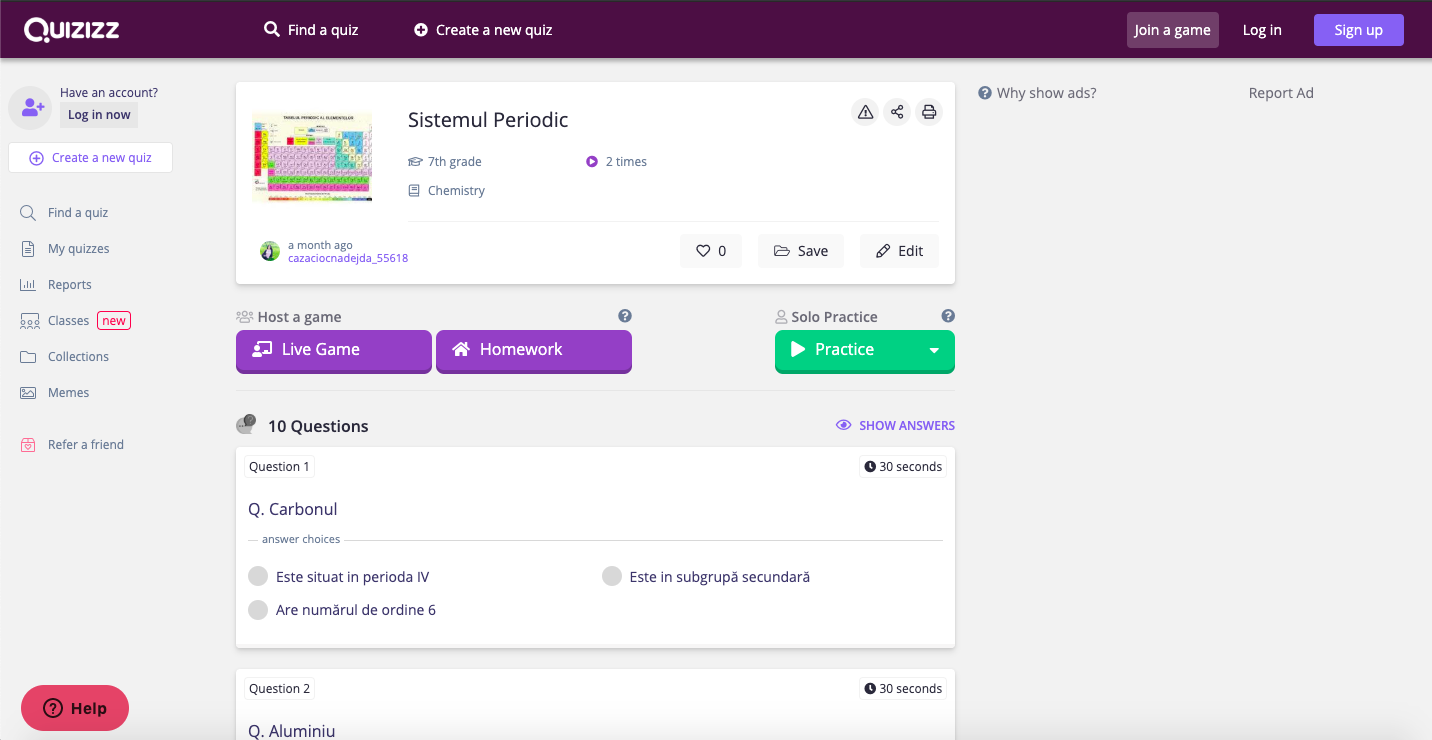Expand the Practice button dropdown arrow
This screenshot has height=740, width=1432.
[934, 350]
